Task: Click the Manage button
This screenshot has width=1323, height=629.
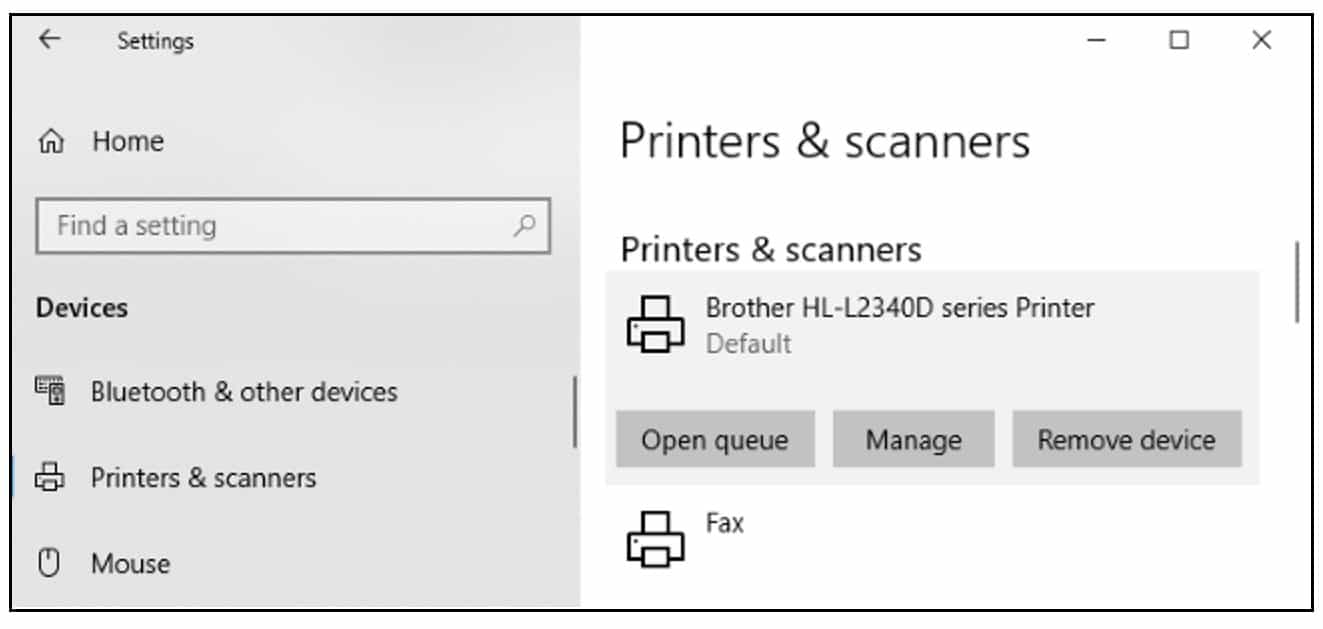Action: (x=914, y=439)
